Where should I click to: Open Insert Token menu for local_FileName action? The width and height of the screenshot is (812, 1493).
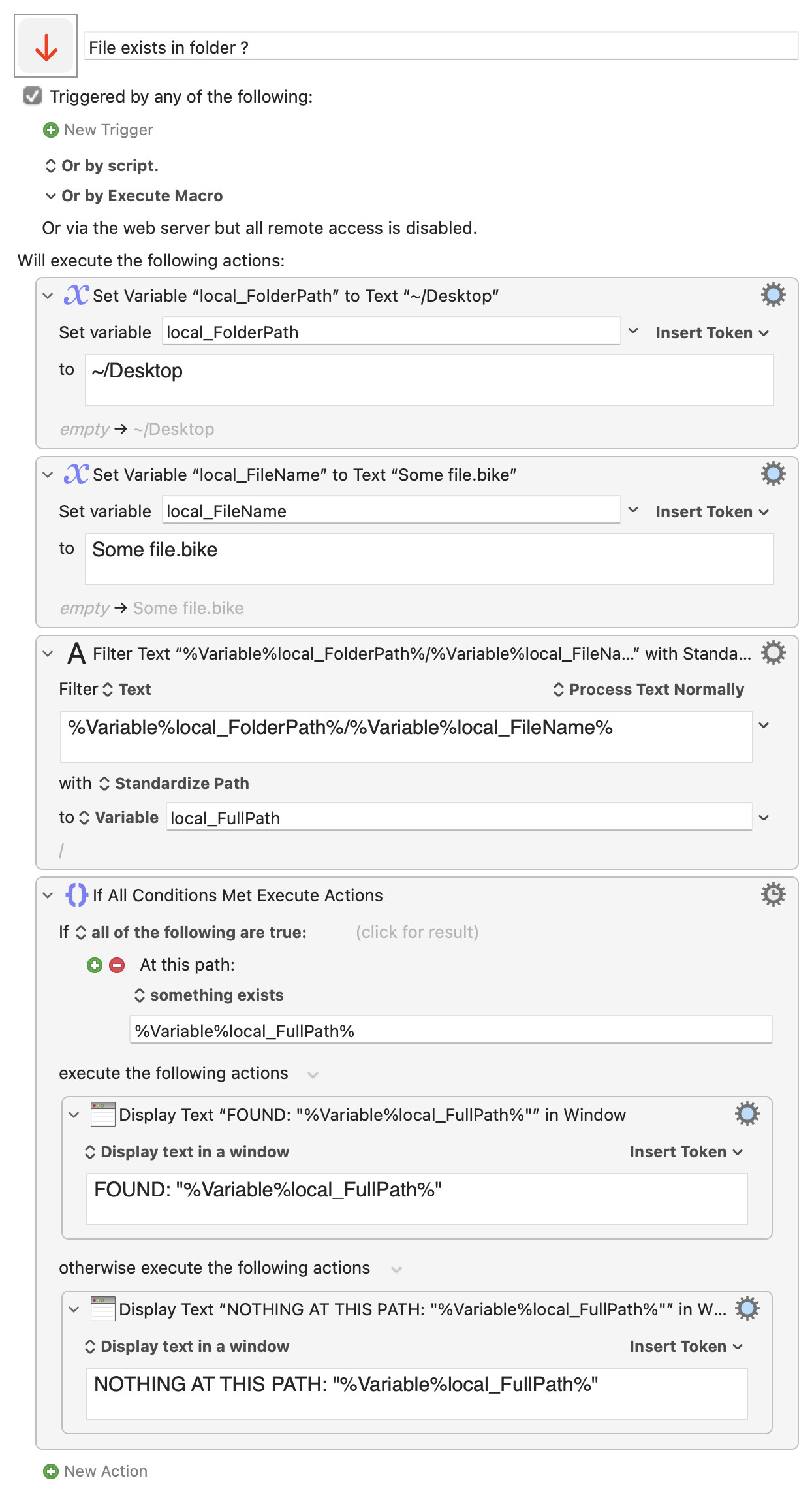click(712, 512)
